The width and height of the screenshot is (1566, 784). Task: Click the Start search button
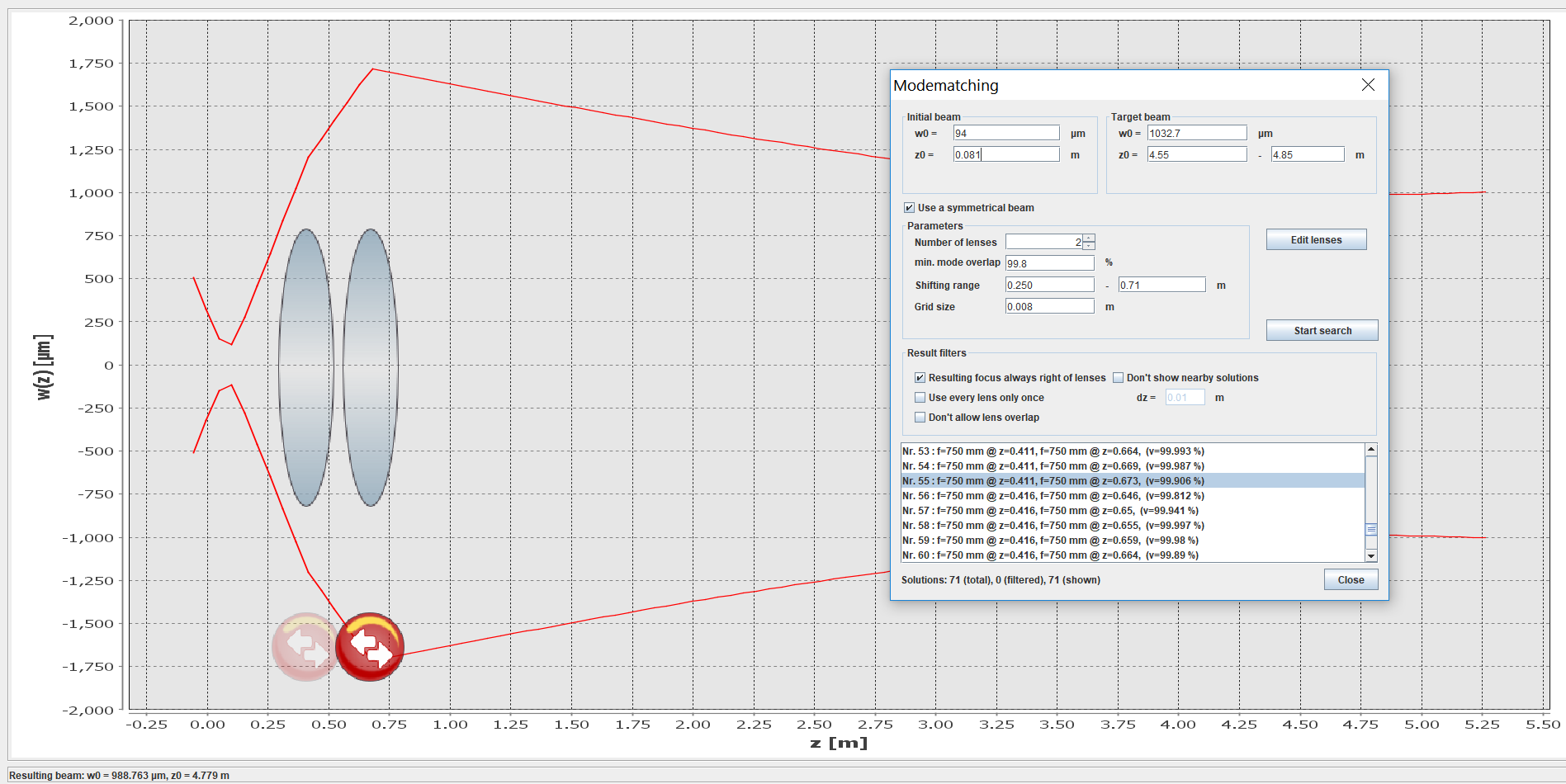click(1322, 331)
